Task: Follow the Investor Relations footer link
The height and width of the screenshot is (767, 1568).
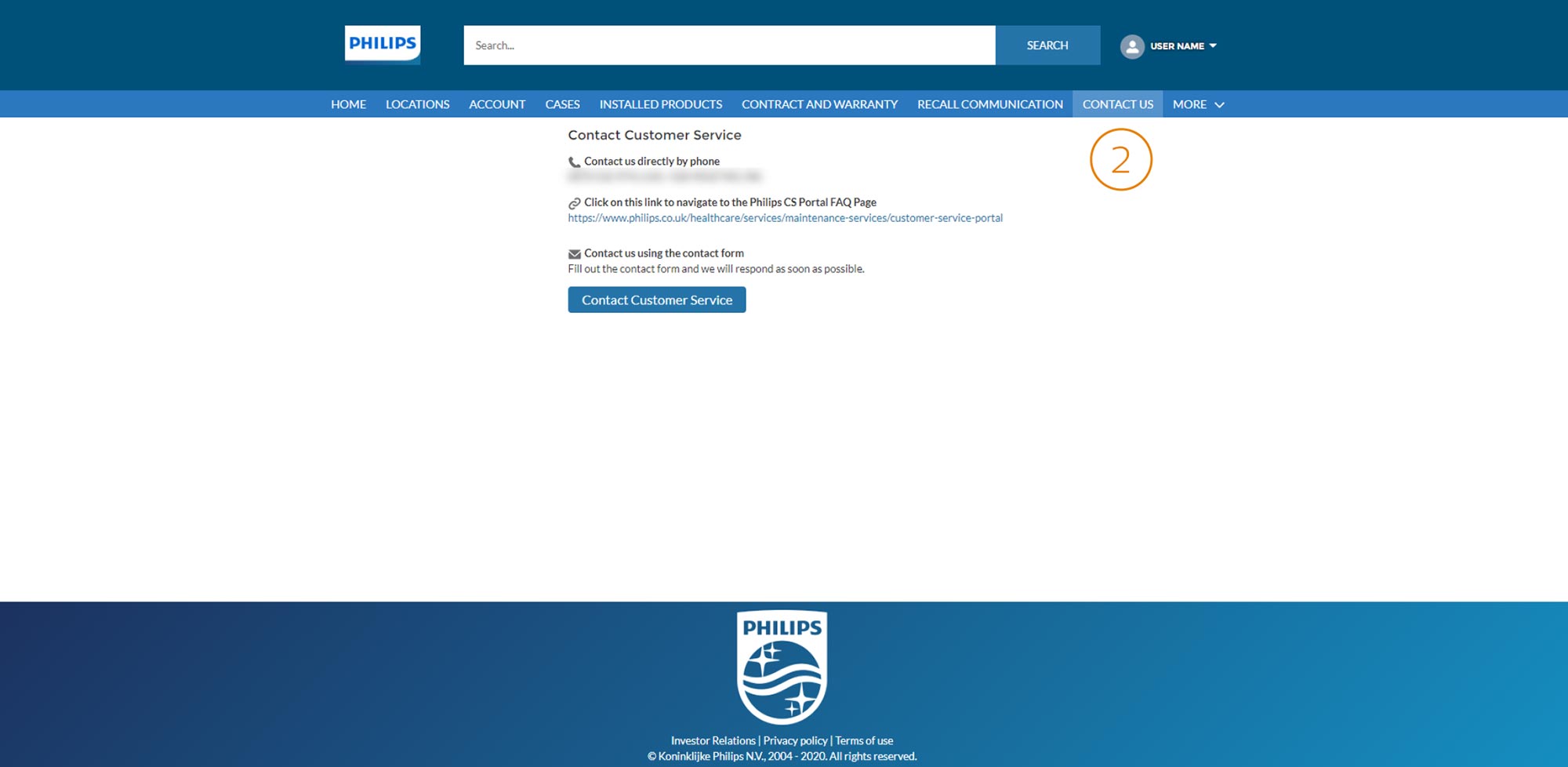Action: click(x=713, y=740)
